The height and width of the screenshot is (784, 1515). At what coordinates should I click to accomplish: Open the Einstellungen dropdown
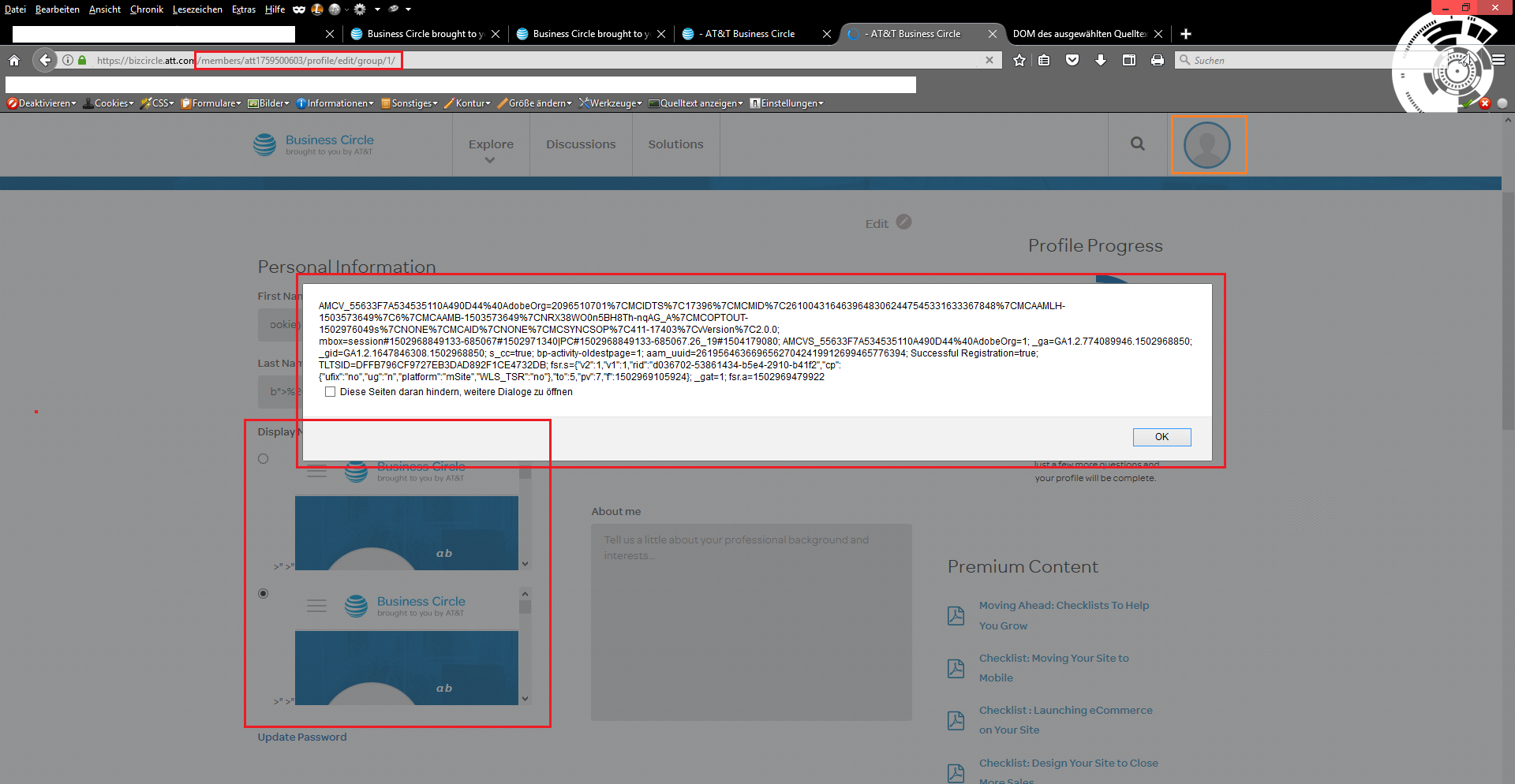787,103
